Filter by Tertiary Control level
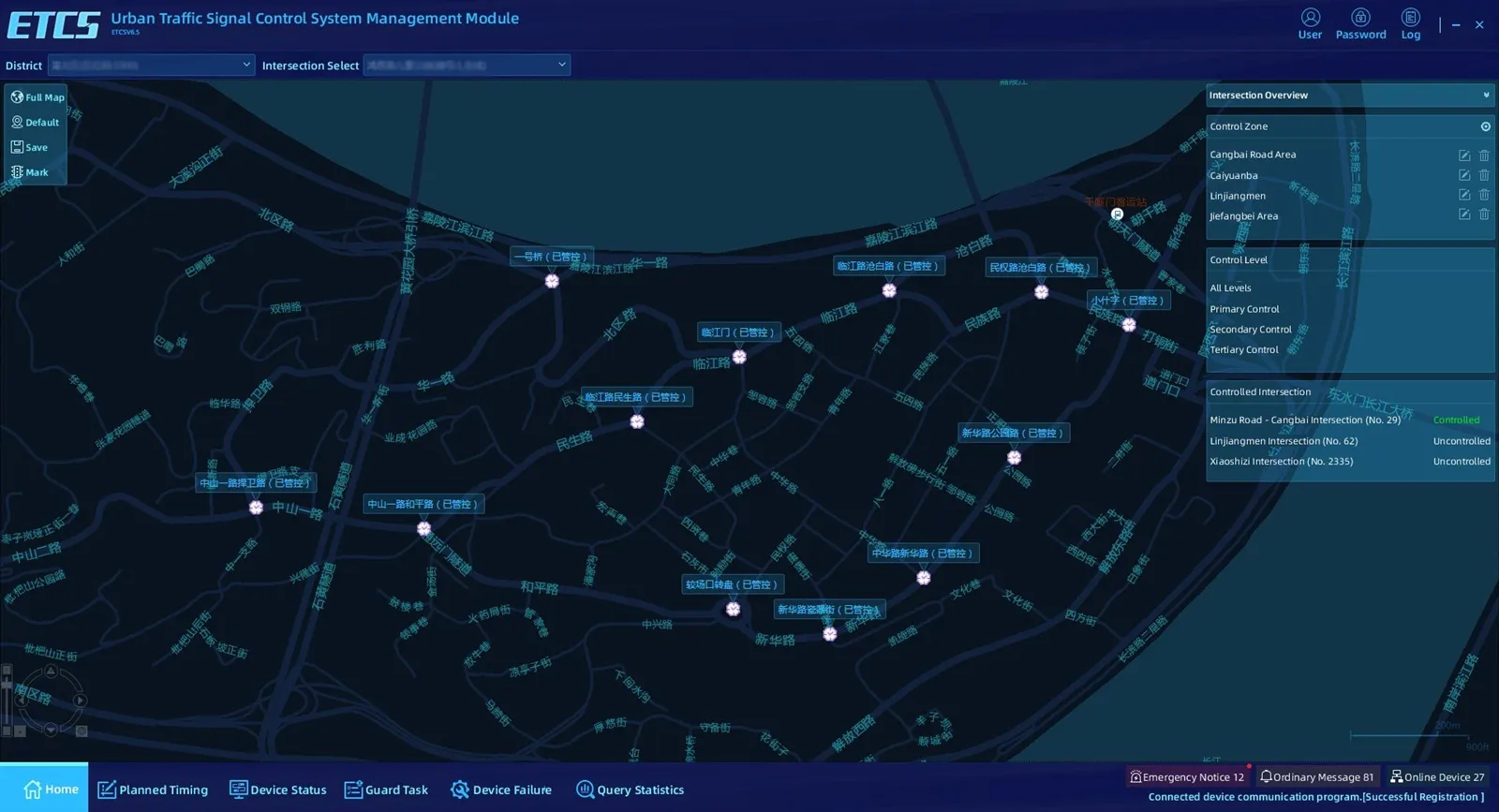Viewport: 1499px width, 812px height. [1244, 350]
